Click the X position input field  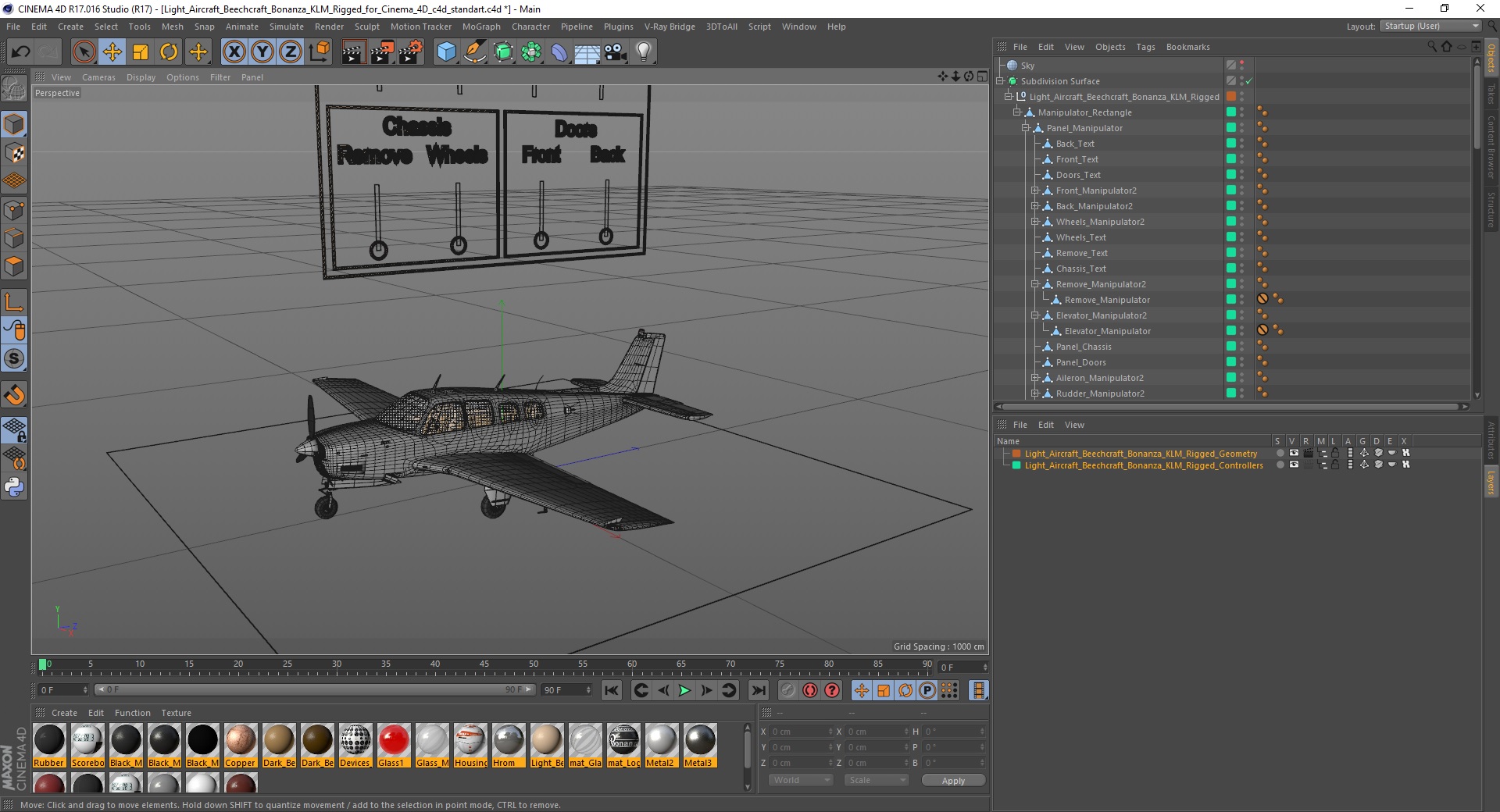[x=802, y=732]
